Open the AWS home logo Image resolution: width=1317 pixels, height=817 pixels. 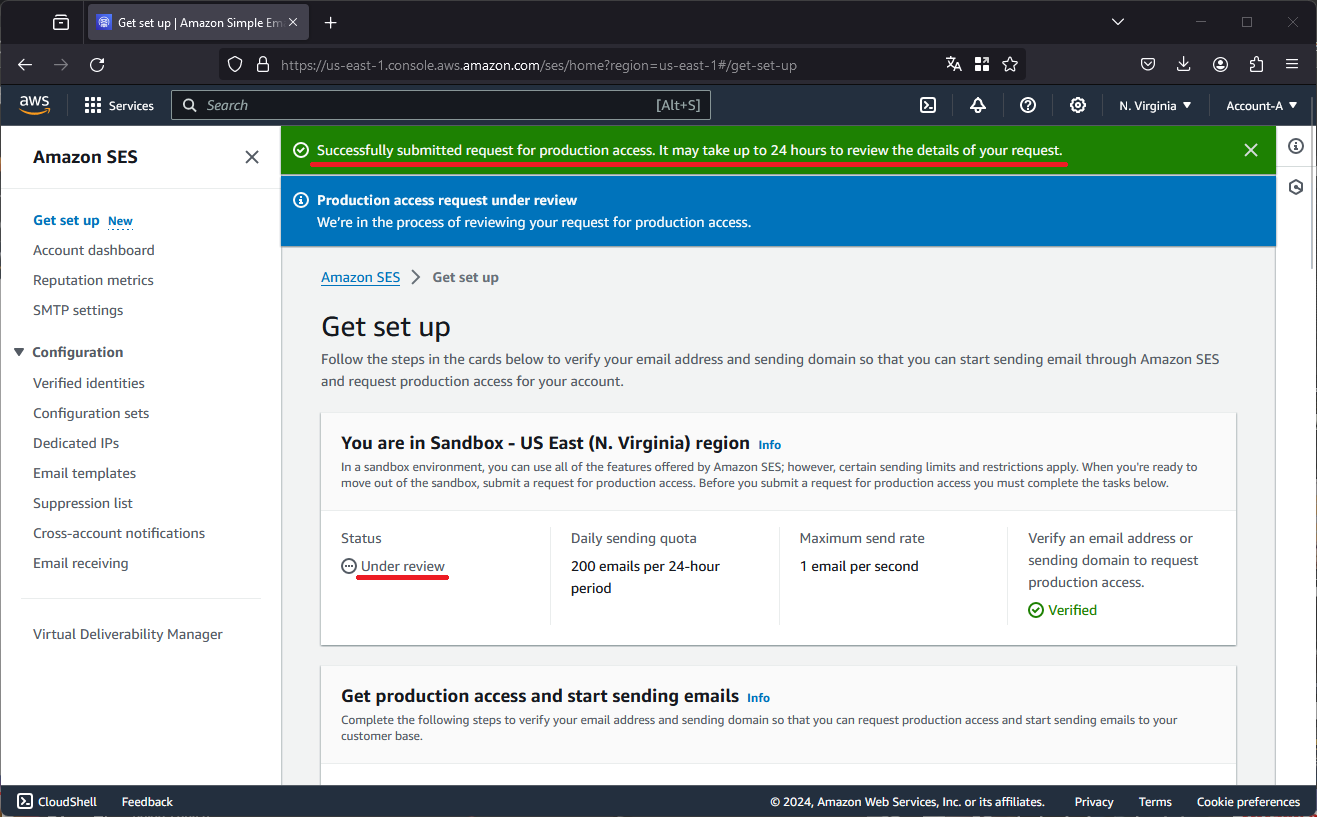point(34,104)
